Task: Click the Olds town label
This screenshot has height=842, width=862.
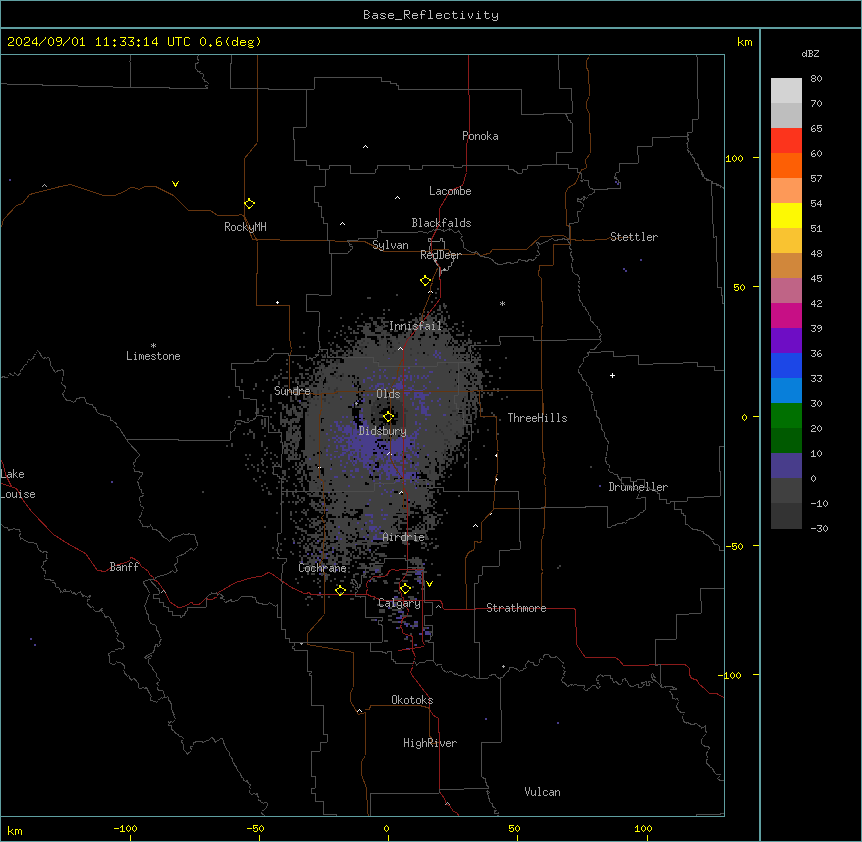Action: tap(388, 394)
